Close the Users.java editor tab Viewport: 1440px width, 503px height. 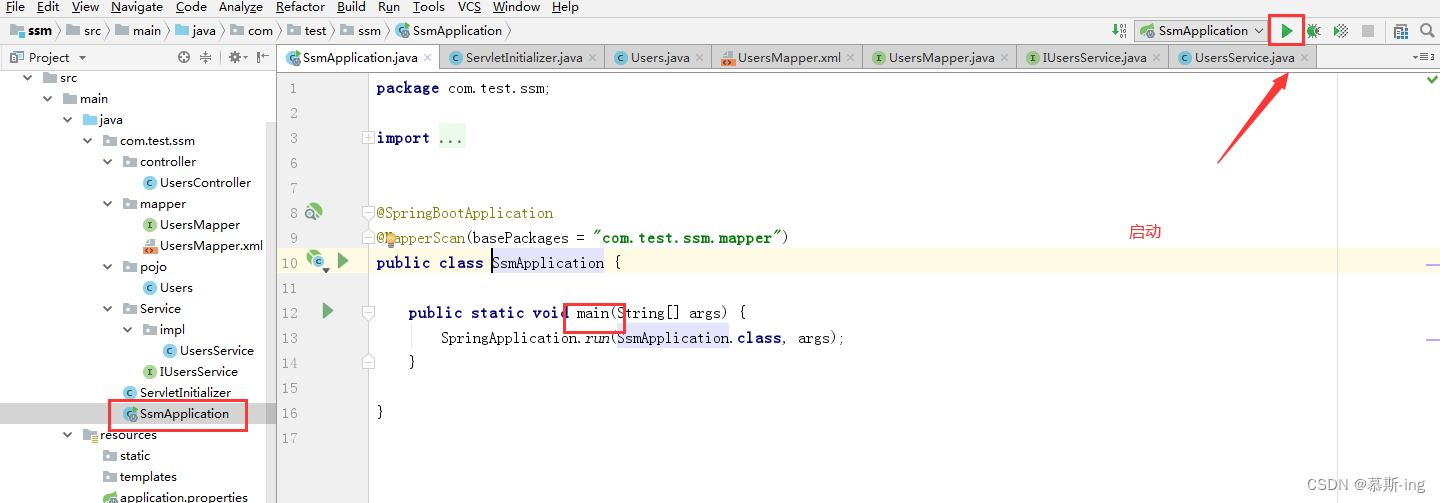(x=699, y=58)
